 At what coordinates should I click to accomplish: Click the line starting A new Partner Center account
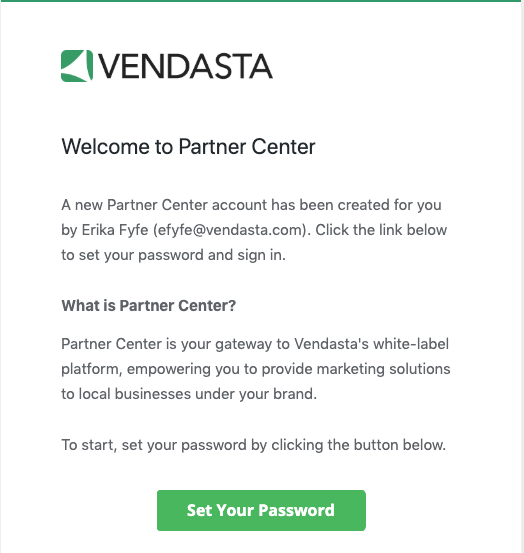tap(251, 205)
